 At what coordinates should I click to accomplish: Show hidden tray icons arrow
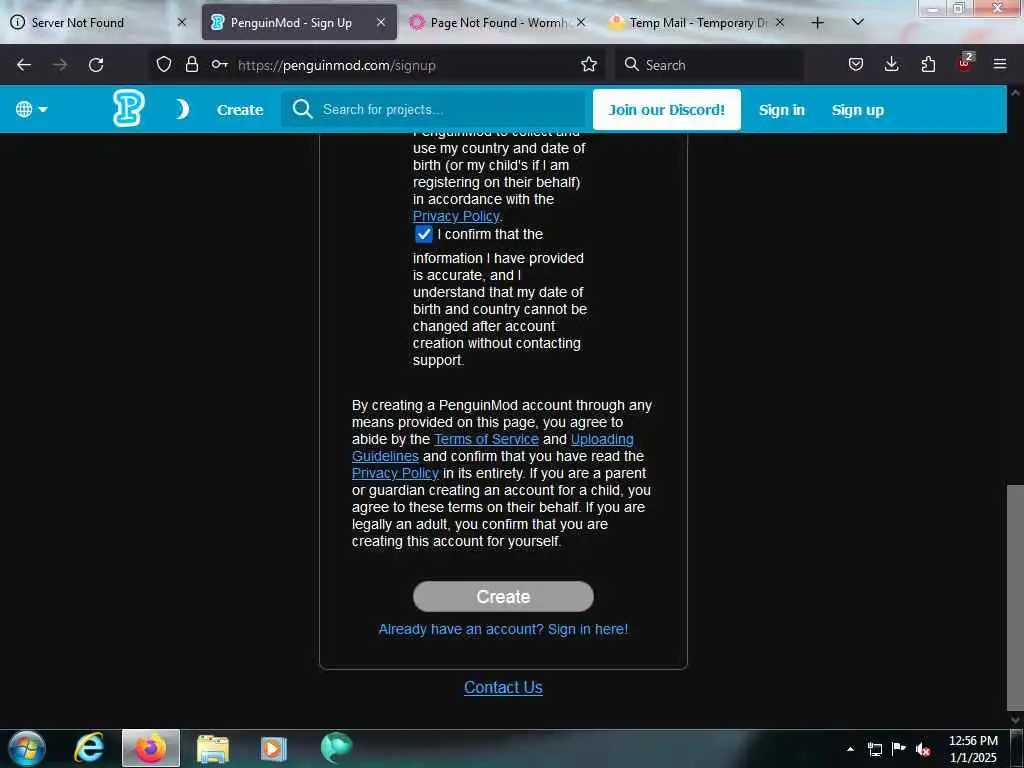click(x=850, y=749)
